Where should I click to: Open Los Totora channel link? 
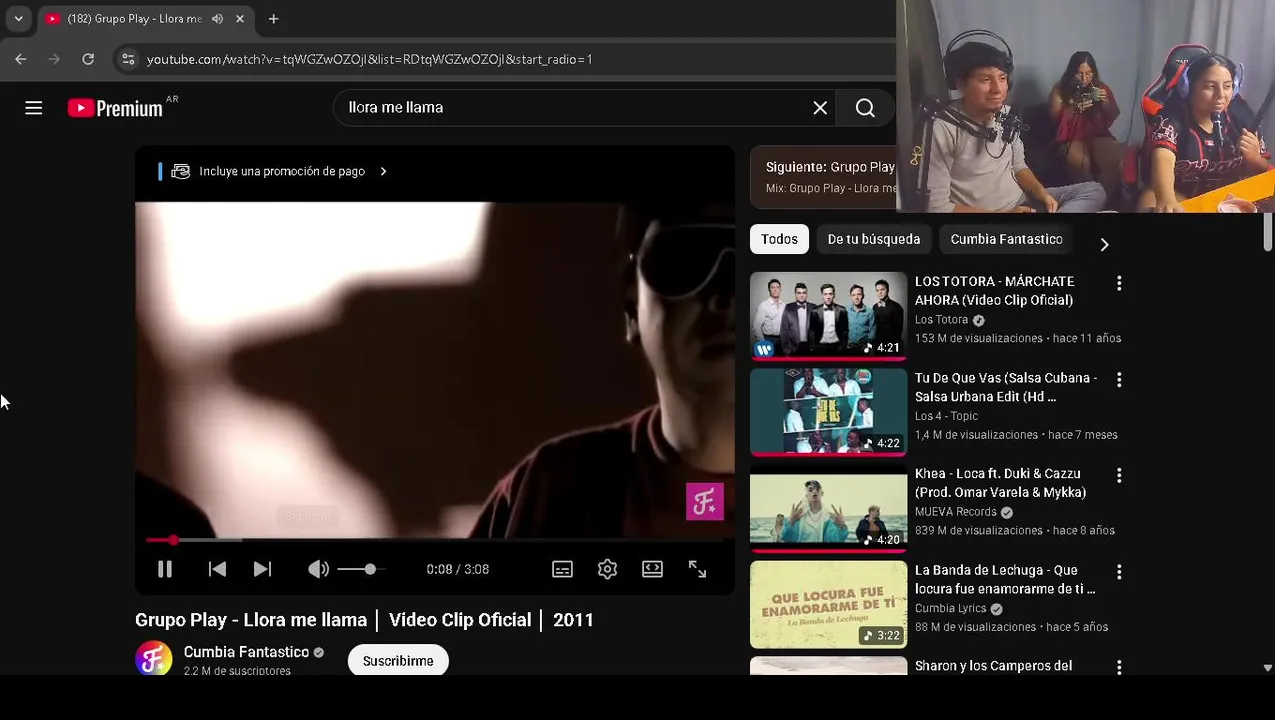point(941,320)
